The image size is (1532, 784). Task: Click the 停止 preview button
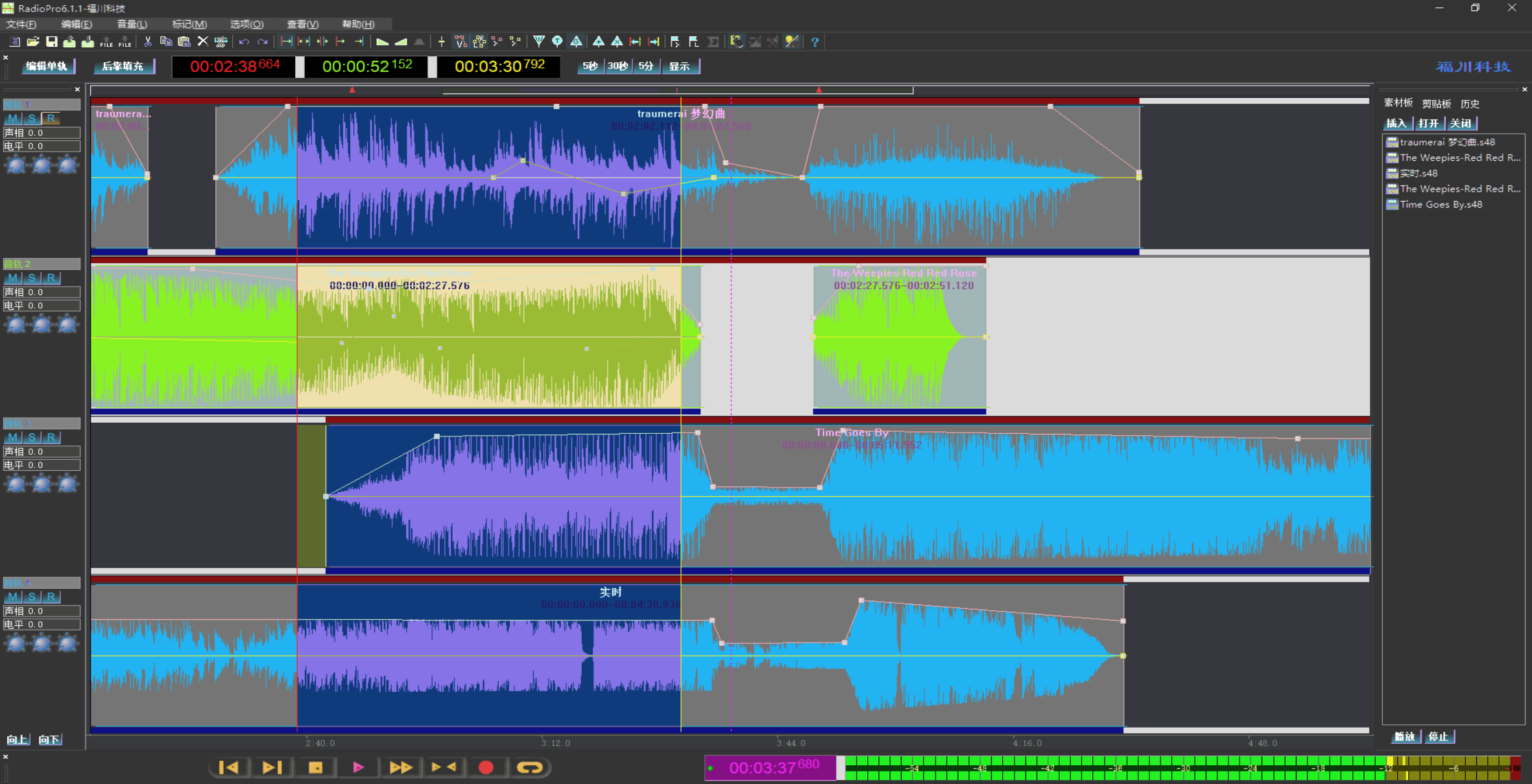point(1438,737)
